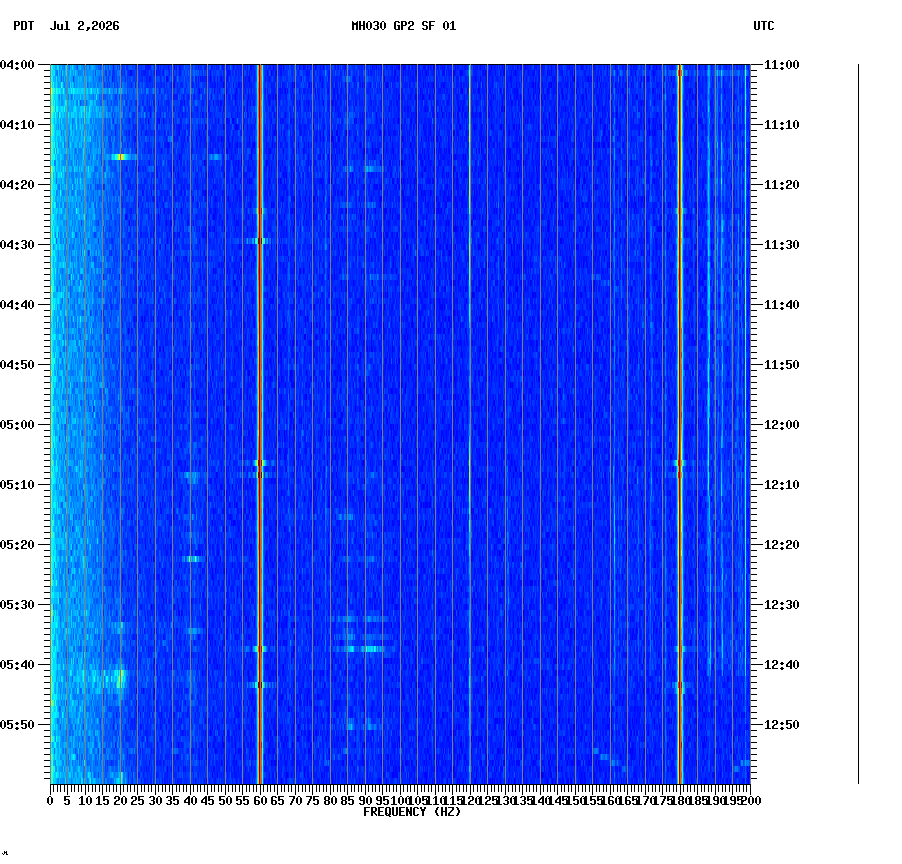The height and width of the screenshot is (864, 902).
Task: Click the 05:10 PDT time label
Action: [x=17, y=485]
